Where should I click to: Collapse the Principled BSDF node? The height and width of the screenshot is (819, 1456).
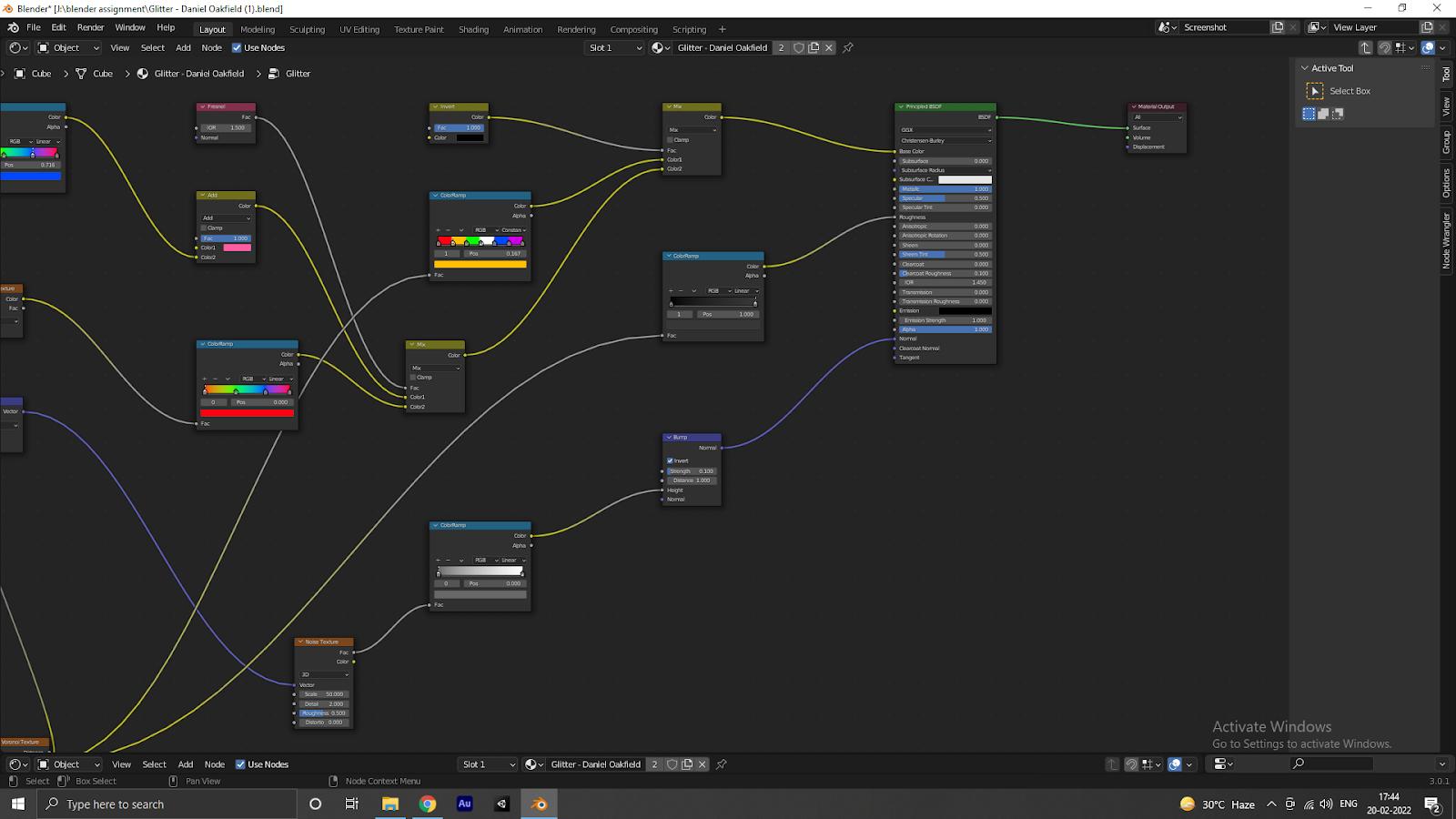coord(902,106)
